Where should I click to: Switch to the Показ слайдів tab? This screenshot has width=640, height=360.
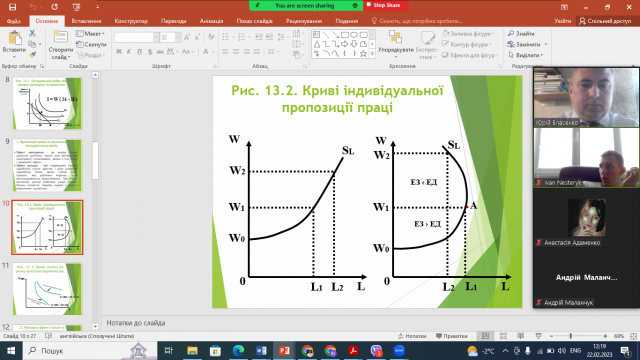pyautogui.click(x=254, y=21)
